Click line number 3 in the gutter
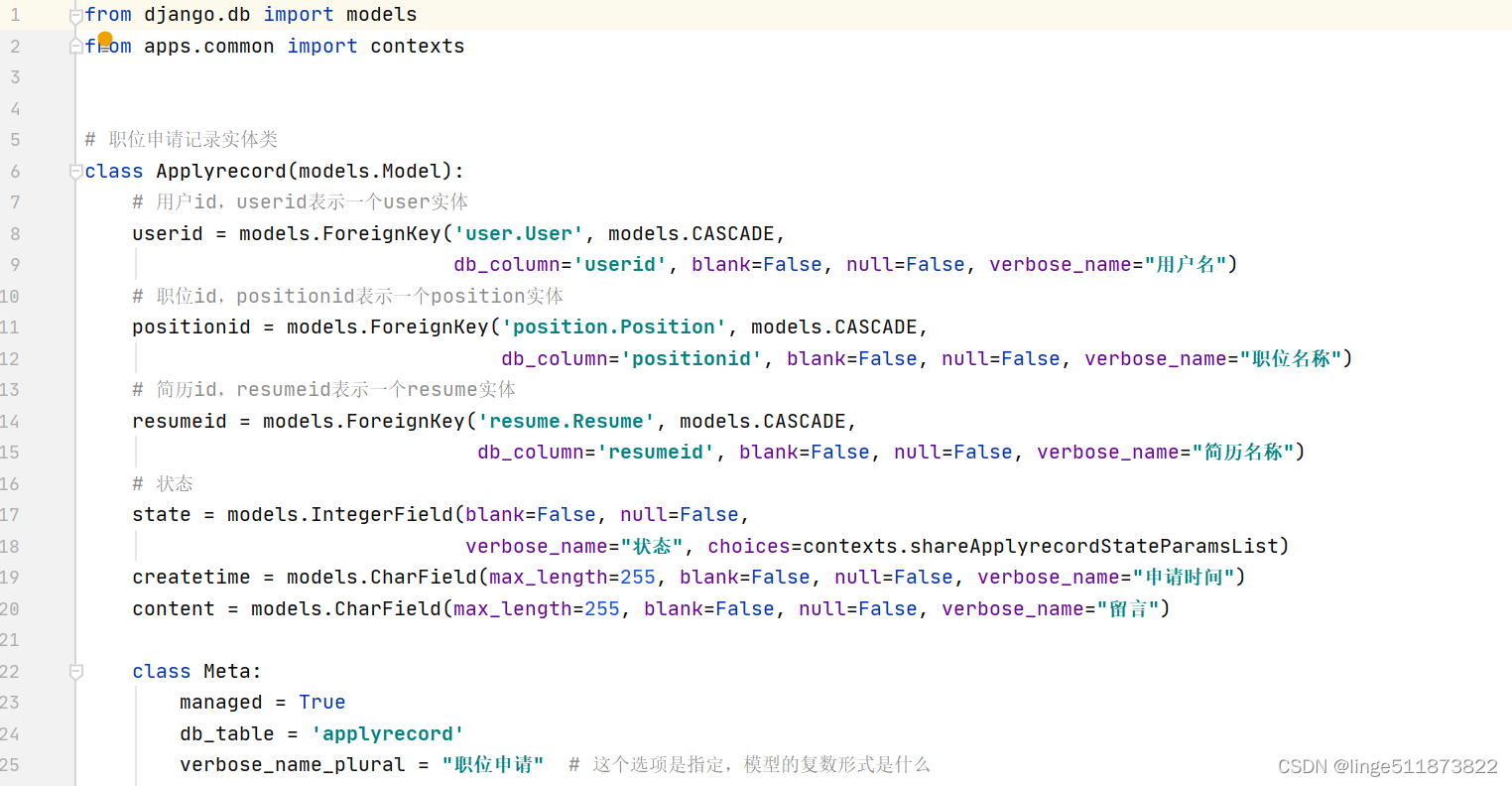 [14, 77]
